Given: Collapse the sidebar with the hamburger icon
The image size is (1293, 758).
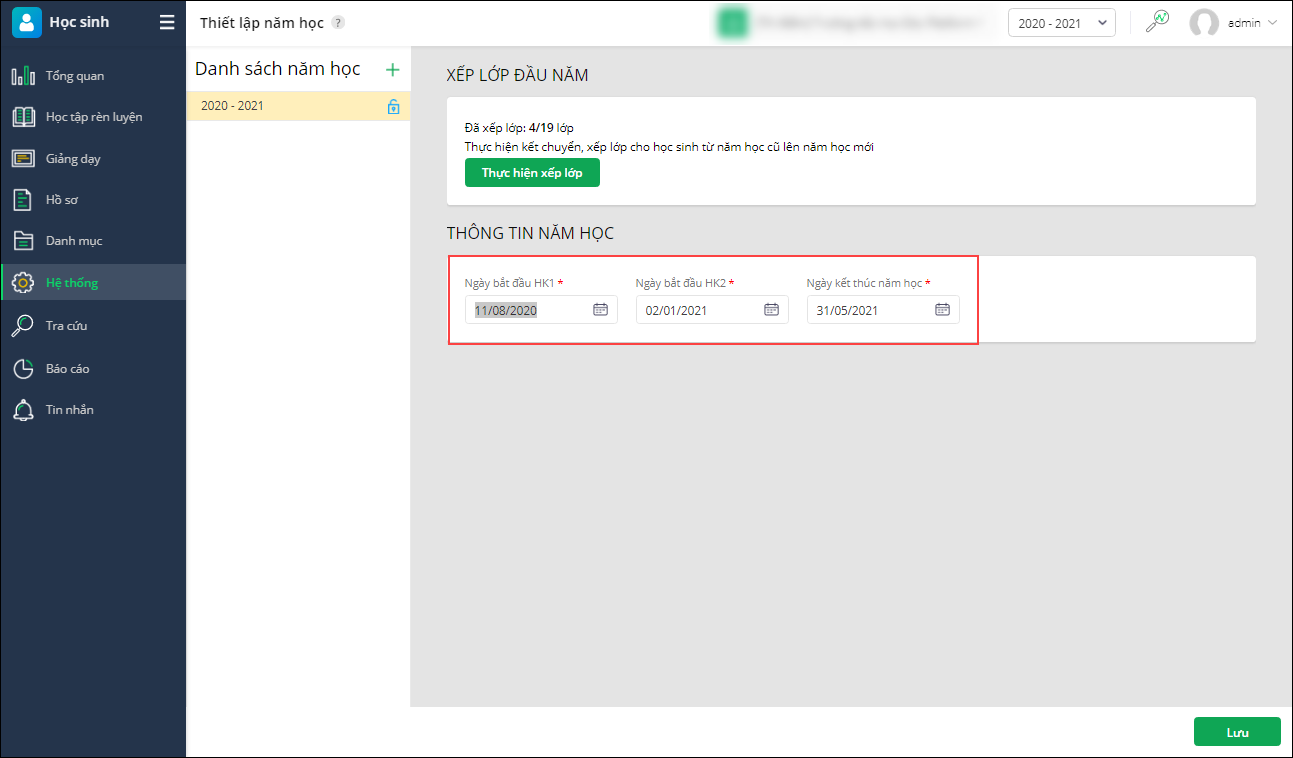Looking at the screenshot, I should pyautogui.click(x=167, y=22).
